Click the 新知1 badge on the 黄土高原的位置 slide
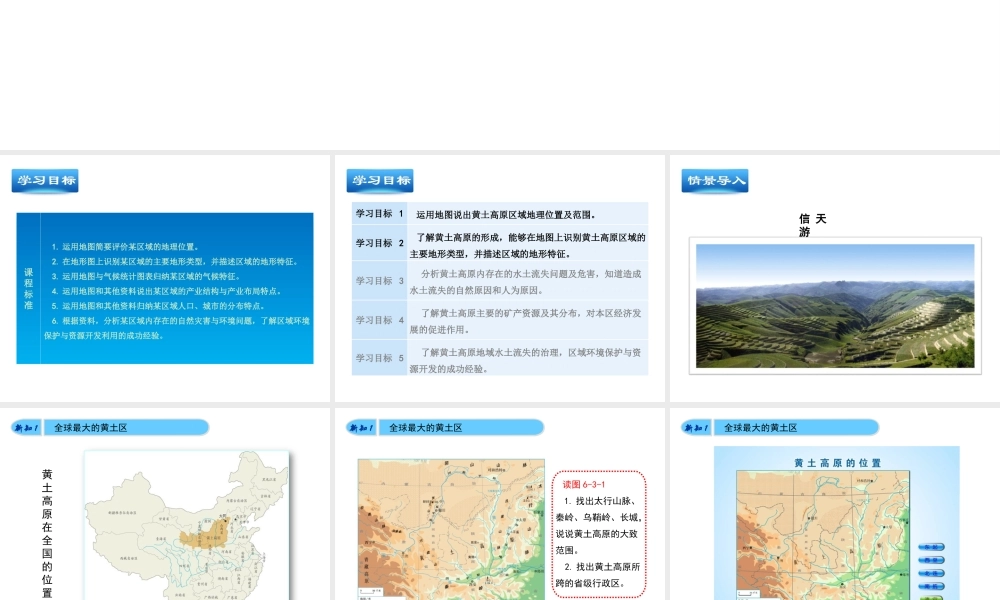The width and height of the screenshot is (1000, 600). coord(696,428)
